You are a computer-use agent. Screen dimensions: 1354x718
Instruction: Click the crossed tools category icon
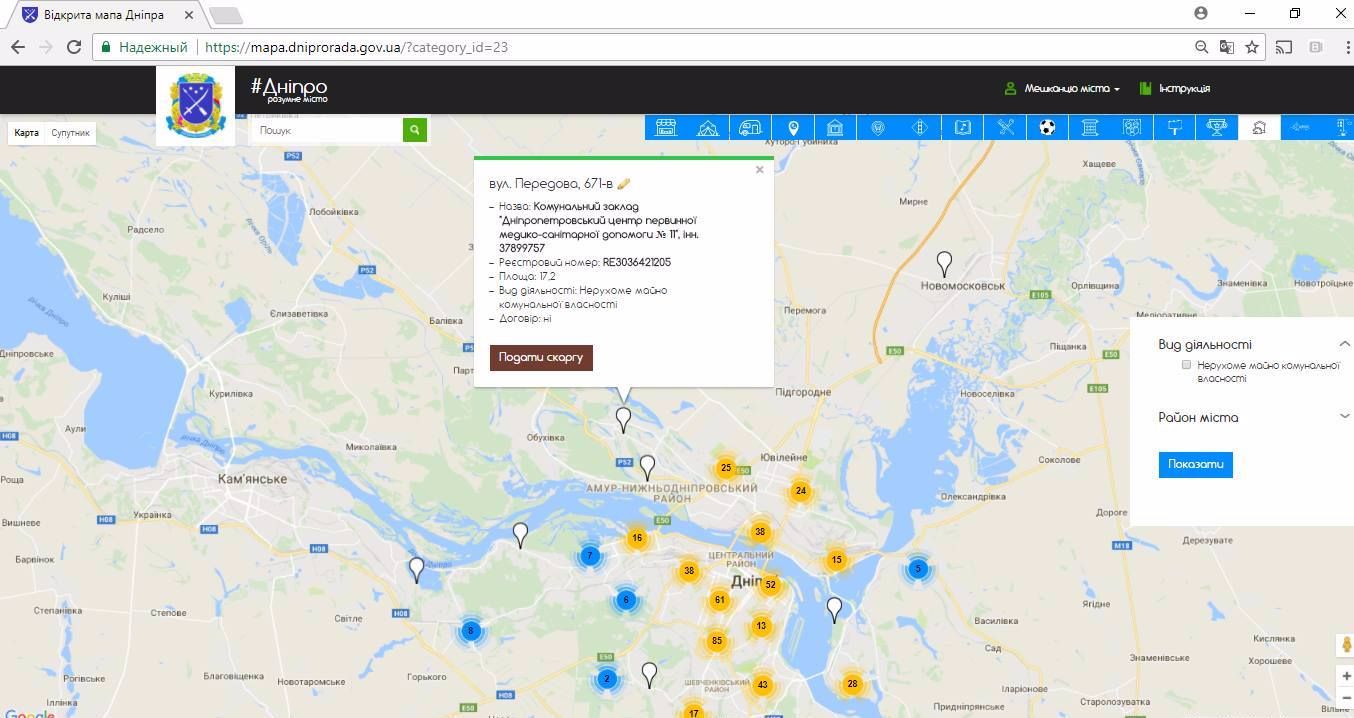point(1005,127)
